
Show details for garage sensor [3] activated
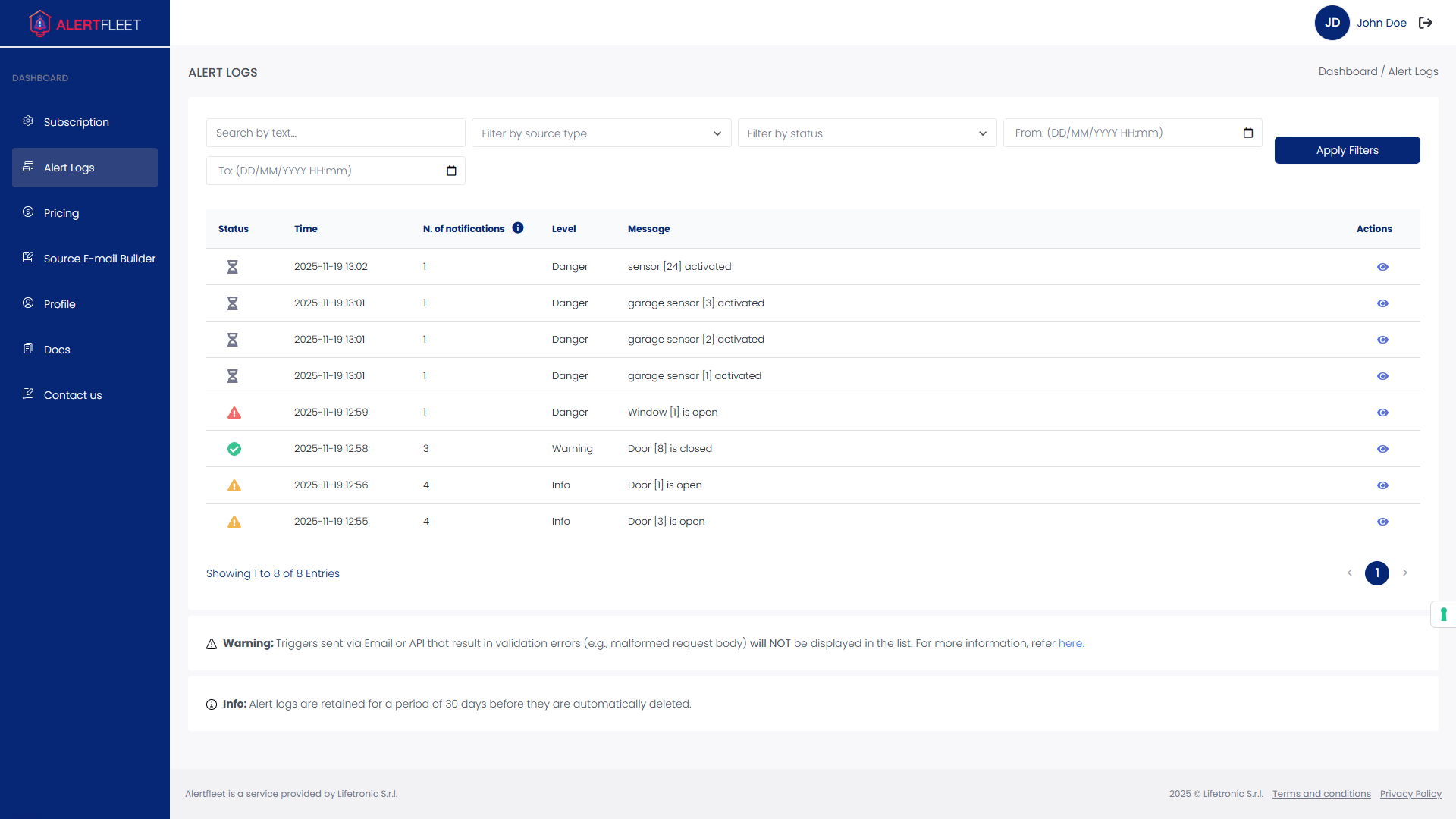(x=1382, y=303)
